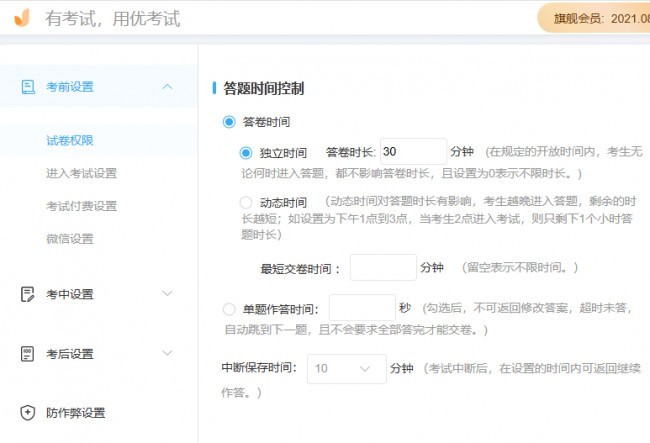The height and width of the screenshot is (443, 650).
Task: Click the 考中设置 pencil-paper icon
Action: click(27, 294)
